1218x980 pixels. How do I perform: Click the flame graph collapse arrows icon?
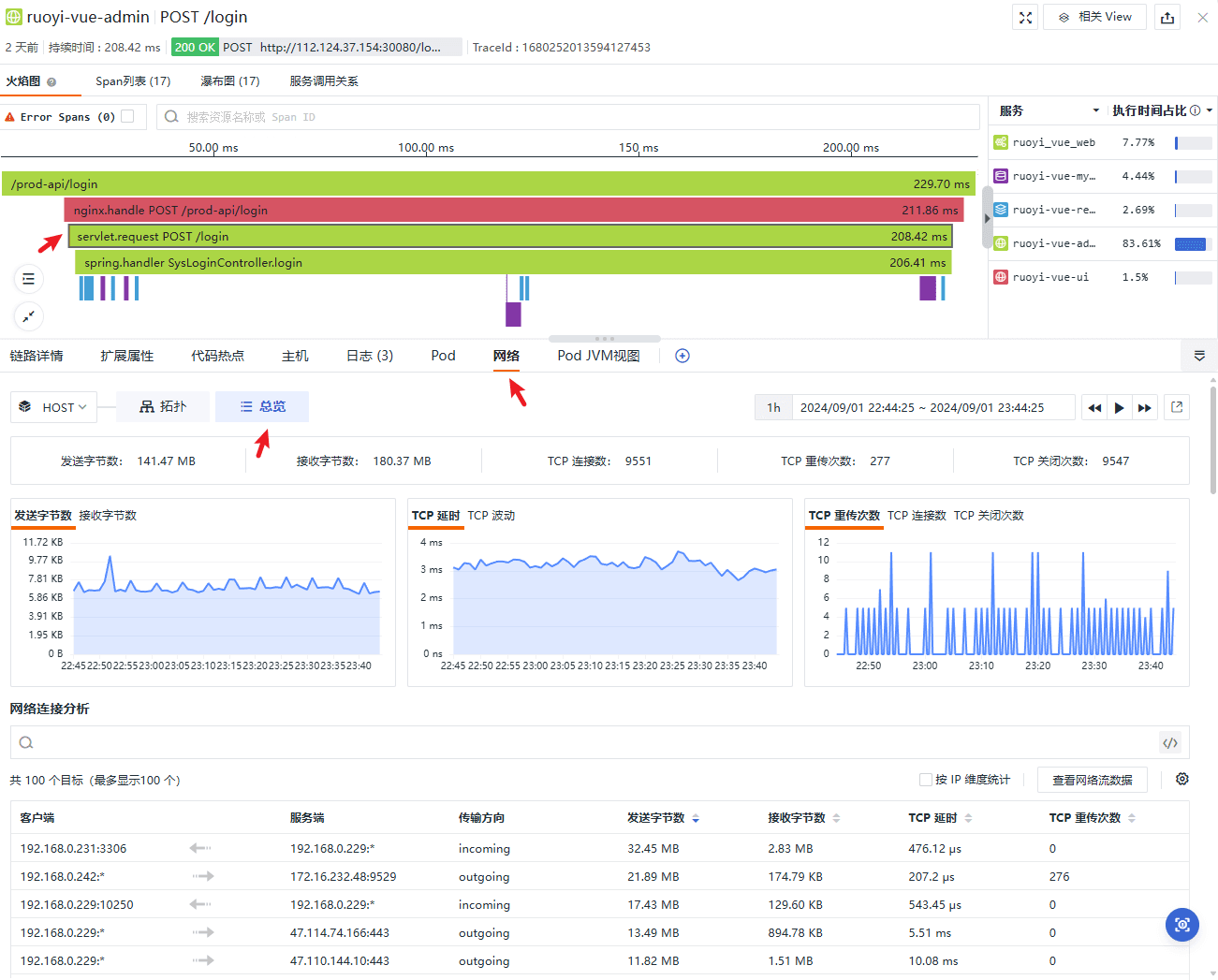tap(29, 316)
